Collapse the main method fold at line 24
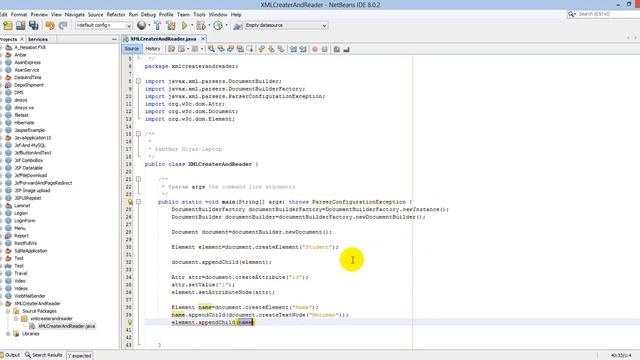This screenshot has height=360, width=640. [138, 202]
